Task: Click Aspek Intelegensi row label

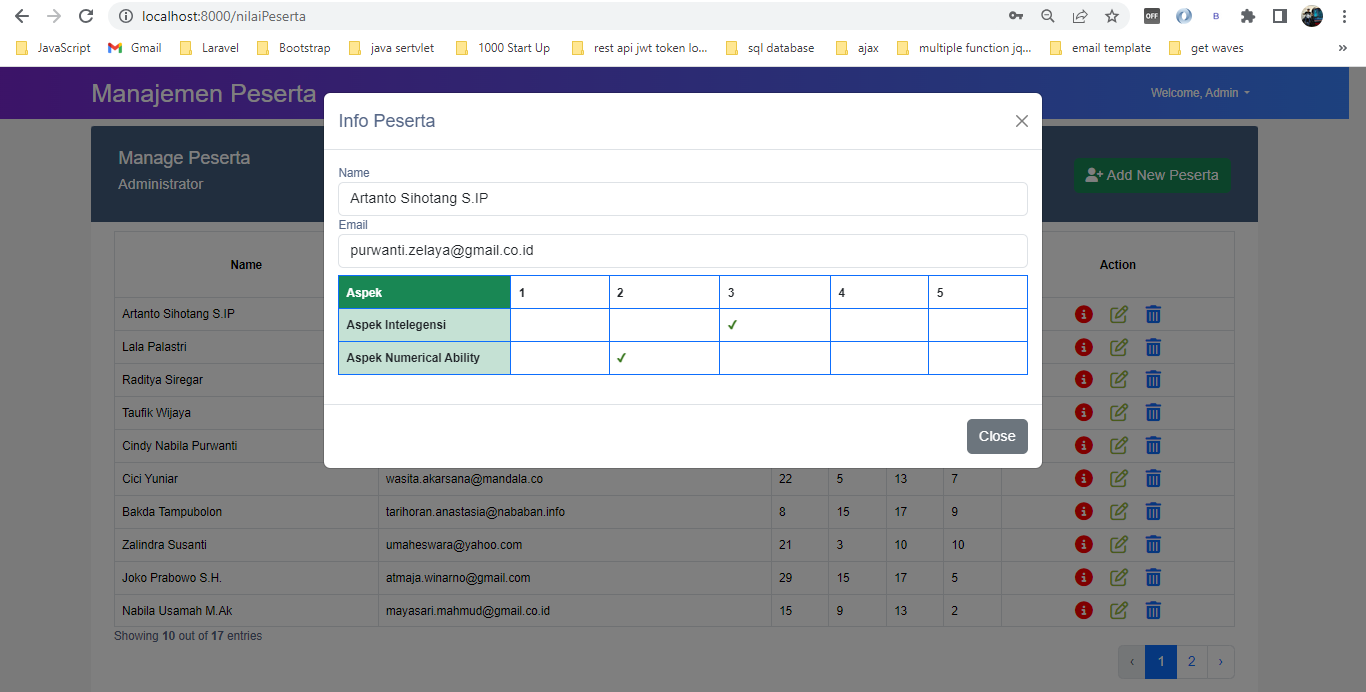Action: point(396,325)
